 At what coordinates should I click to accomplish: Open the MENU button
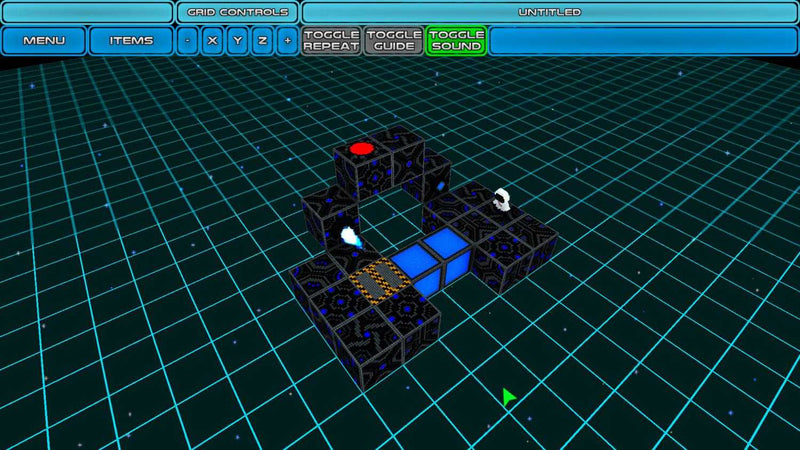pos(44,40)
